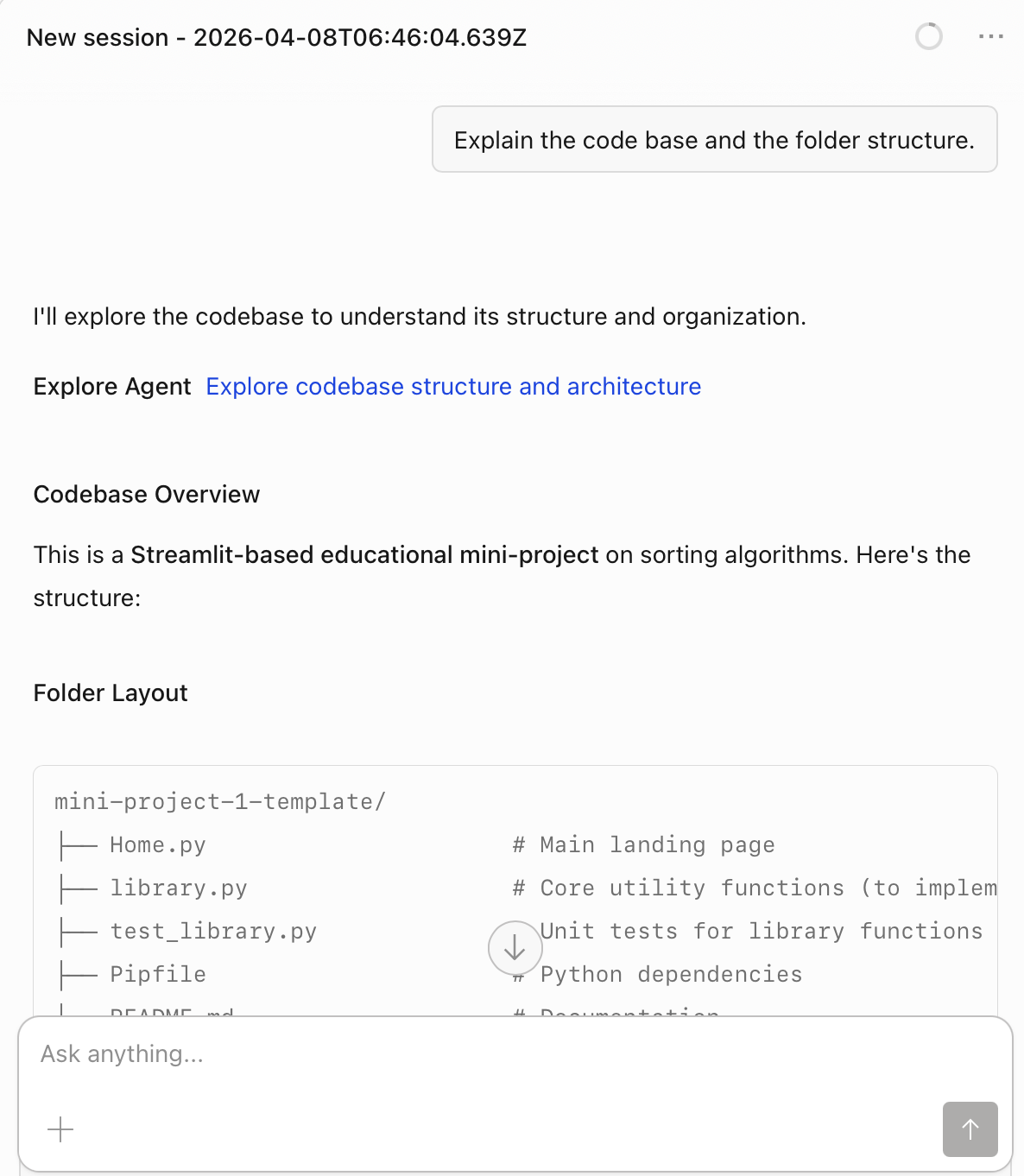
Task: Select the "Explain the code base" message bubble
Action: tap(714, 140)
